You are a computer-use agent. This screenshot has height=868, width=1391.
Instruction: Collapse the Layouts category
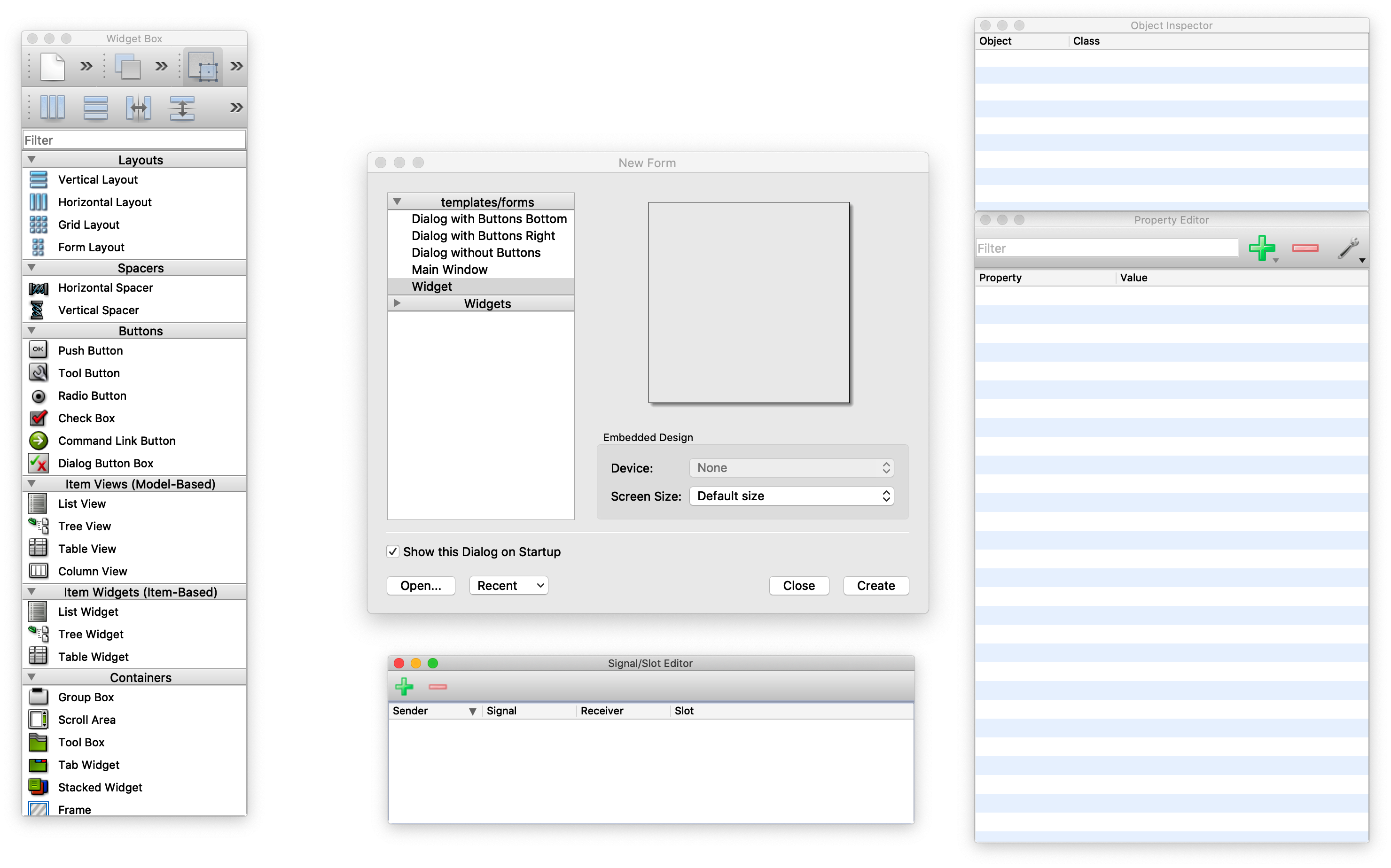pos(31,160)
